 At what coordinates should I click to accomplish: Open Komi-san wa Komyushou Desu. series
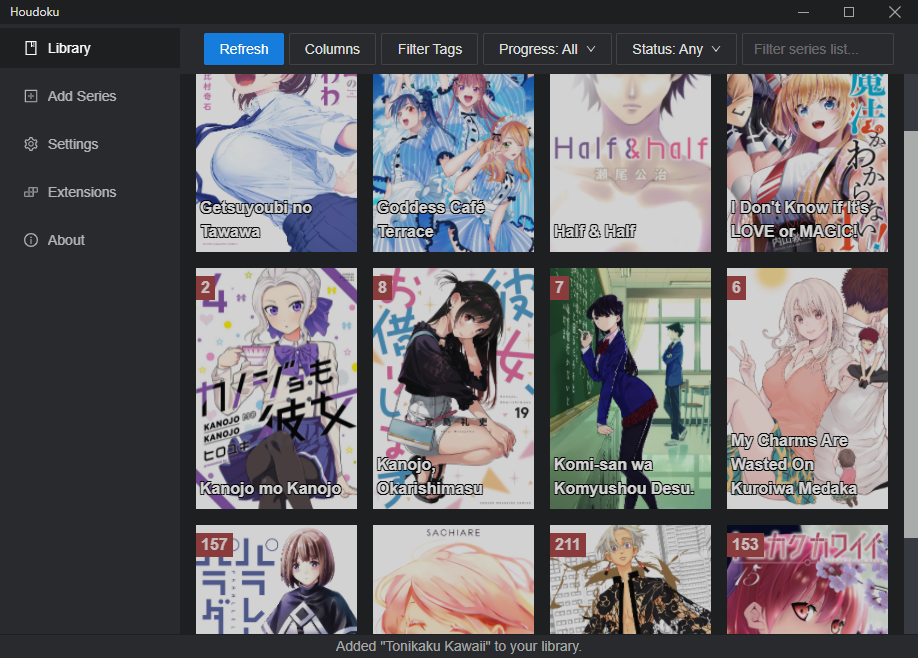(x=630, y=389)
